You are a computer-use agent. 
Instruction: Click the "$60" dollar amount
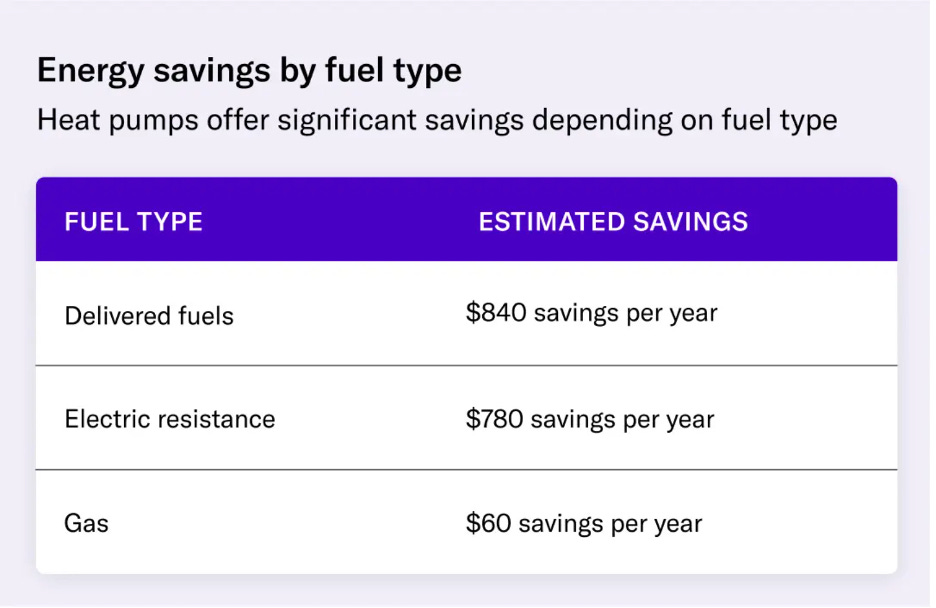(x=488, y=523)
